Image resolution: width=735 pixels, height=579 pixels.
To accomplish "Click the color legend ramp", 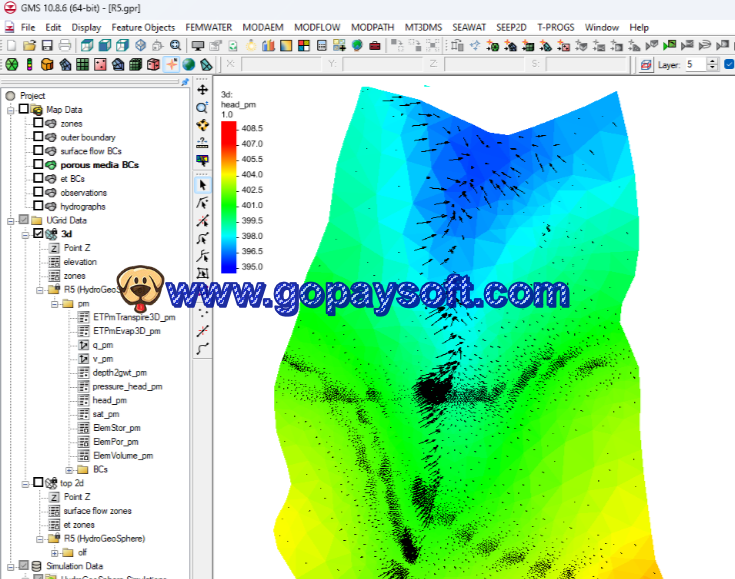I will 229,197.
